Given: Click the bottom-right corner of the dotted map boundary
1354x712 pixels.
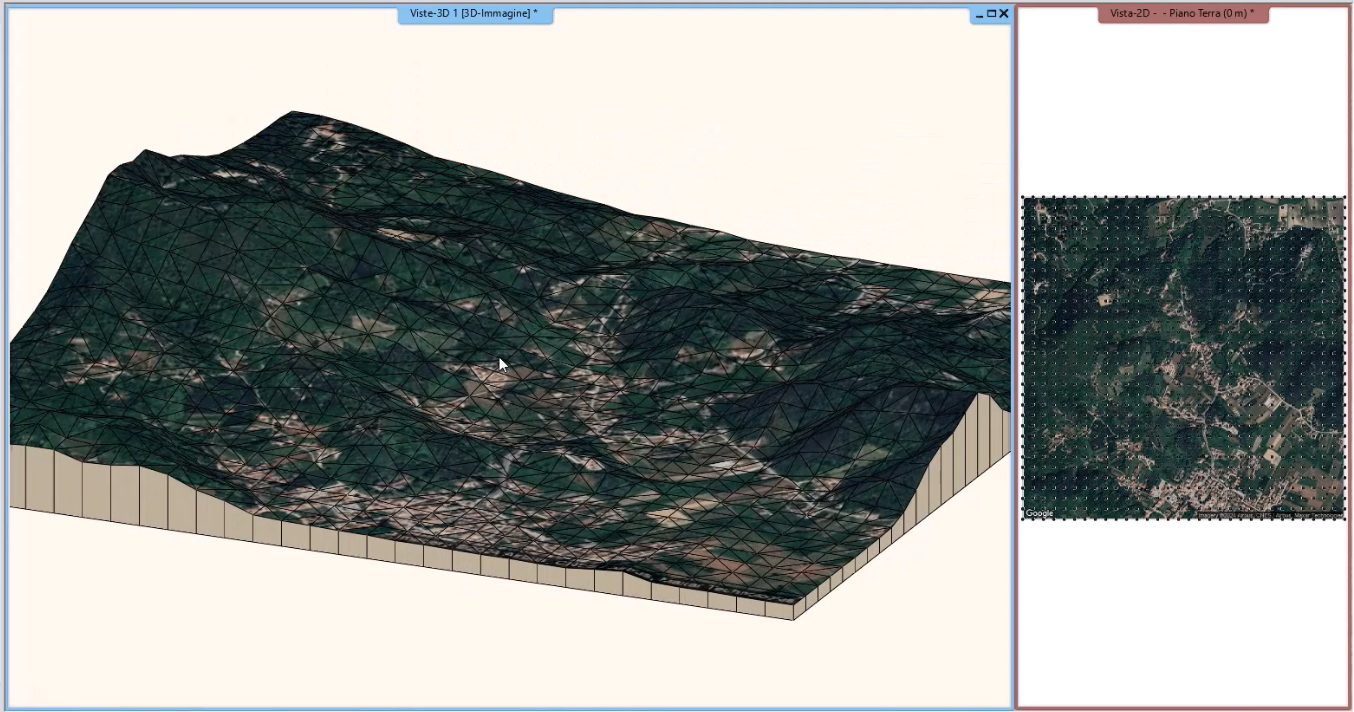Looking at the screenshot, I should pos(1344,518).
